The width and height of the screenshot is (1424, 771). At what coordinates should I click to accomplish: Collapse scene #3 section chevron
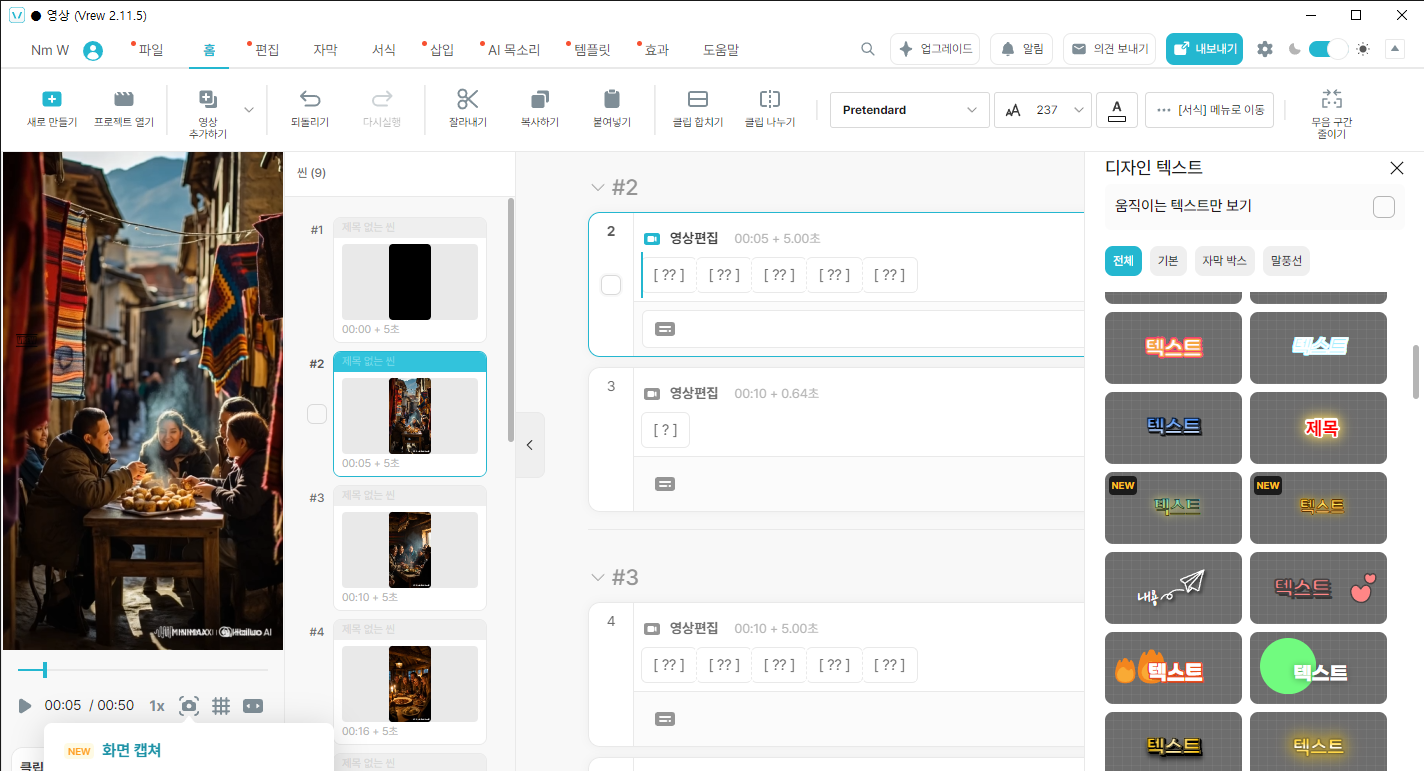pos(598,577)
